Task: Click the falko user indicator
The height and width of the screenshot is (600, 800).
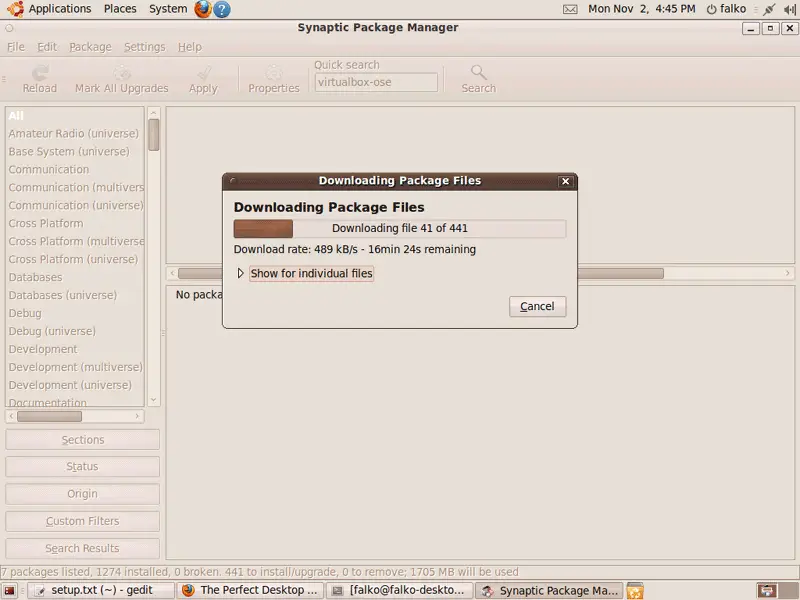Action: pyautogui.click(x=733, y=9)
